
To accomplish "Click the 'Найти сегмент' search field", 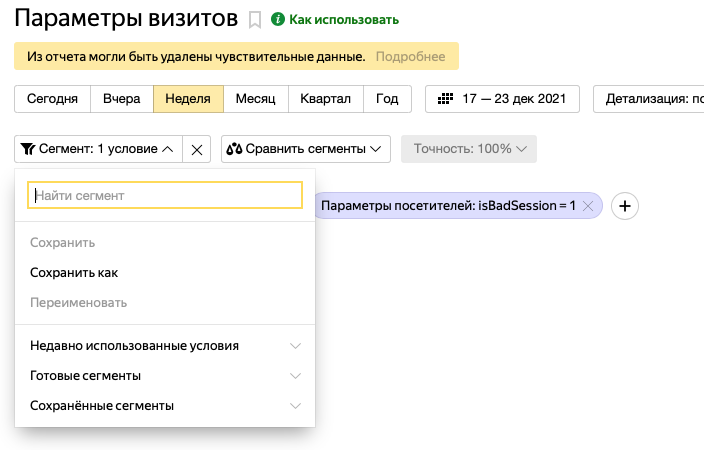I will tap(164, 195).
